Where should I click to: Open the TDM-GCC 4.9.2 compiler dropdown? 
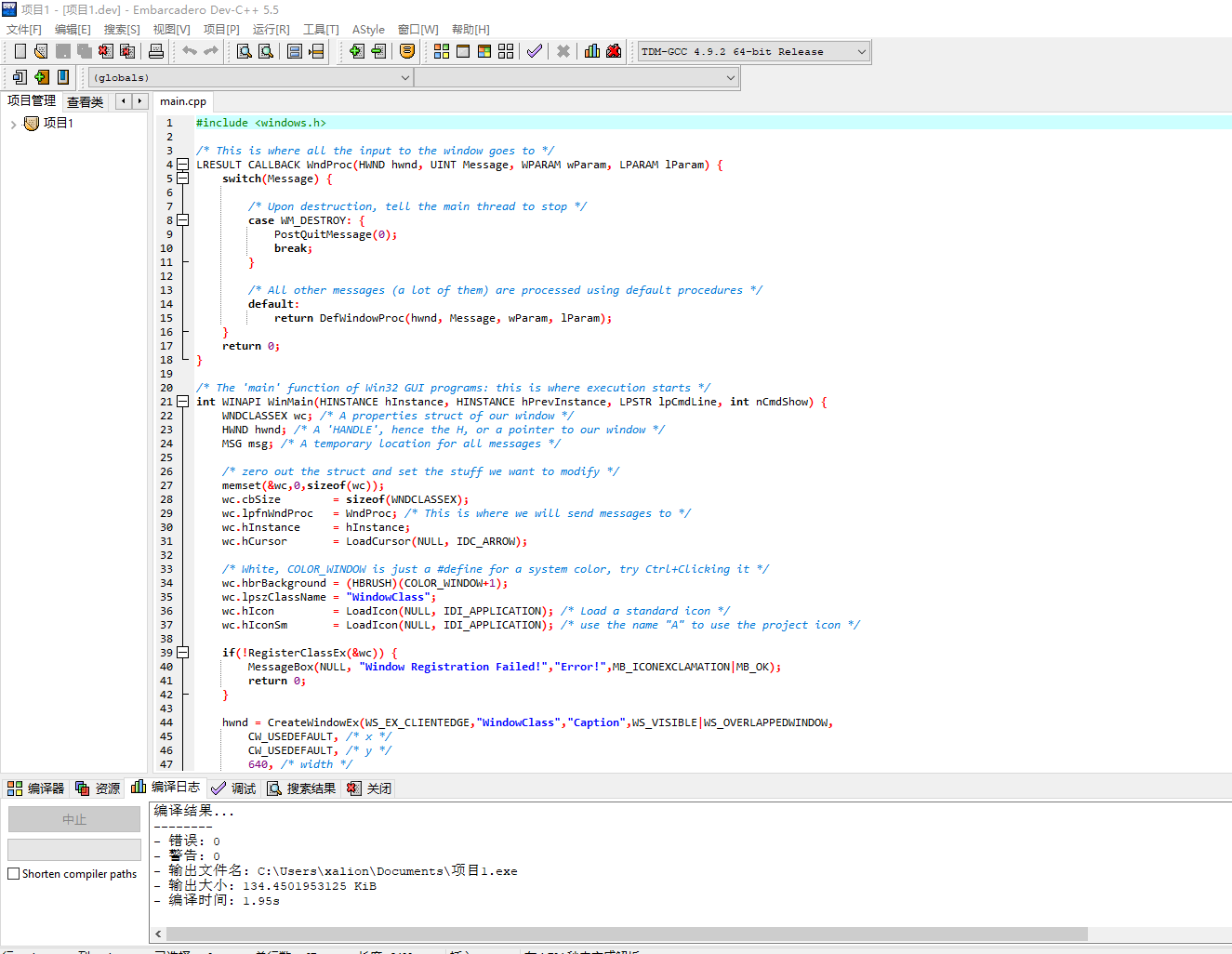pyautogui.click(x=754, y=52)
